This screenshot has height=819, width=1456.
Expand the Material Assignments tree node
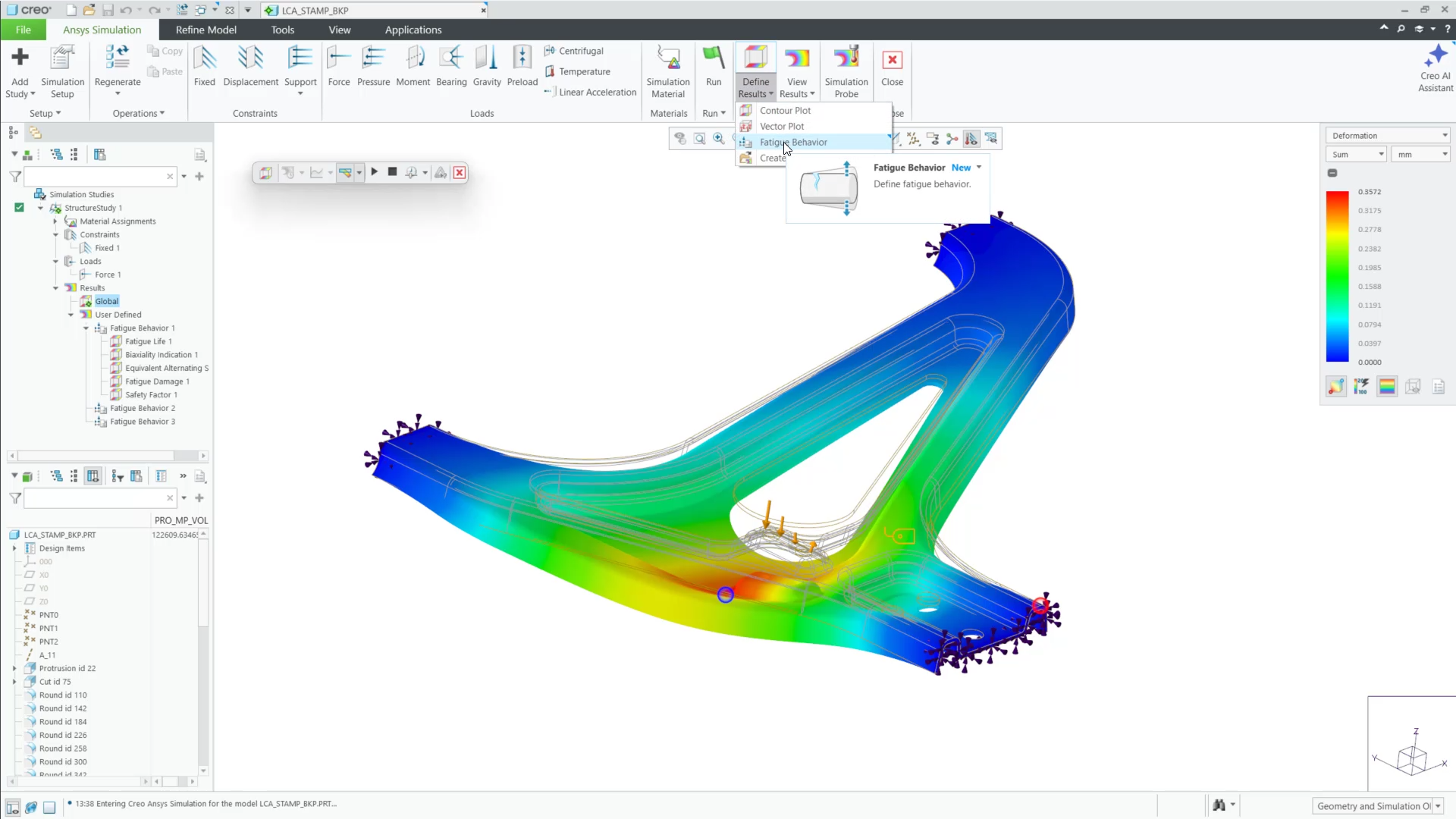point(55,221)
